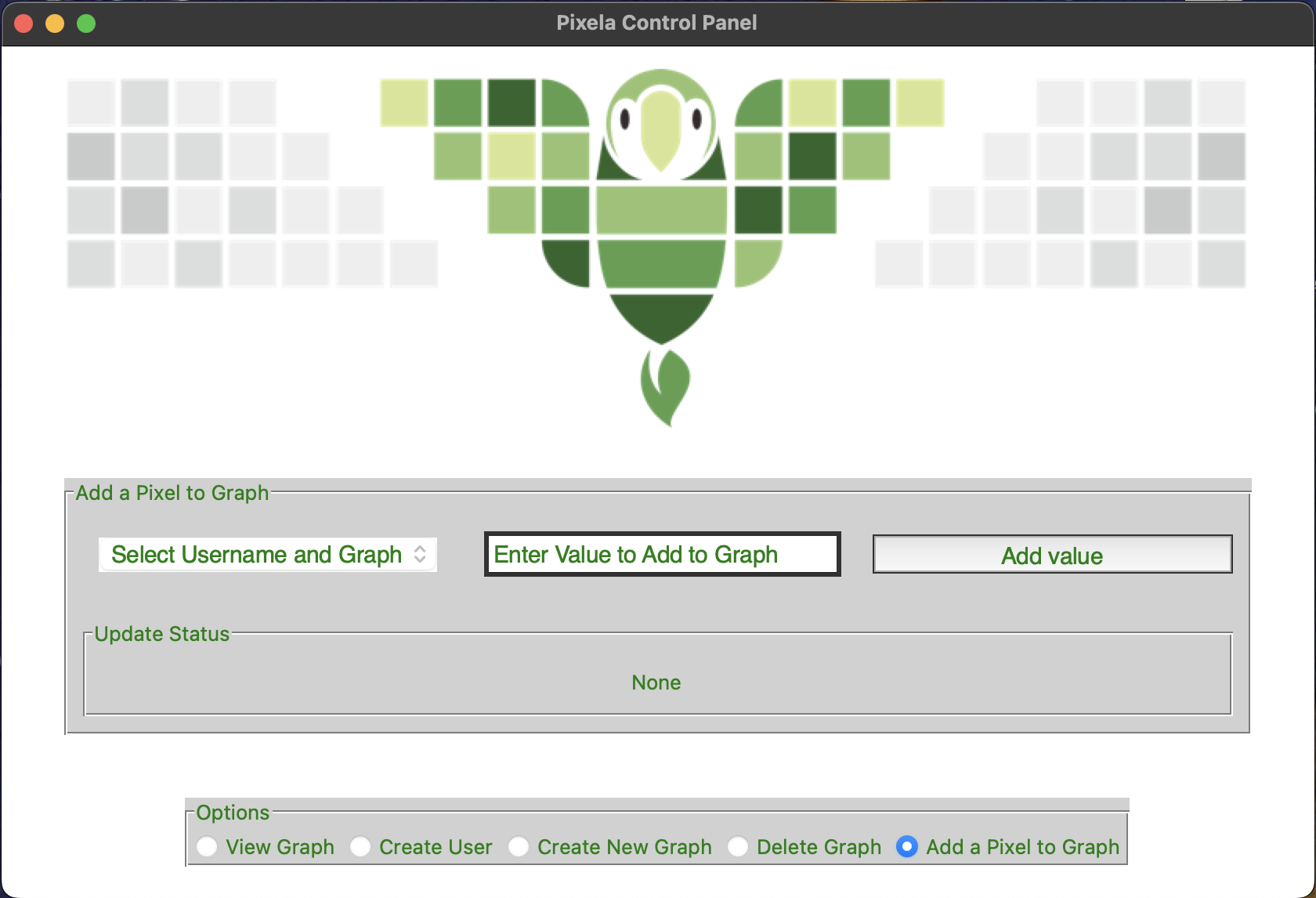Click the up-down arrows on the username selector
1316x898 pixels.
(x=420, y=554)
